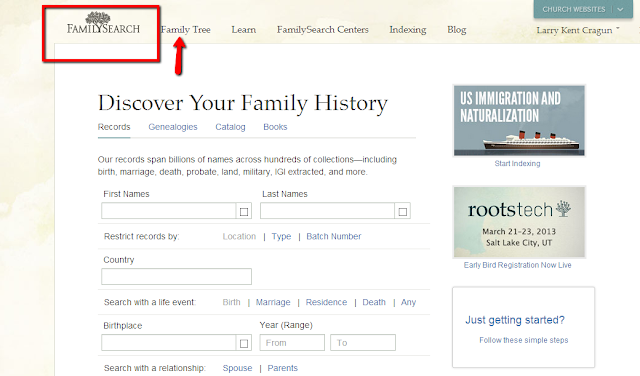Switch to the Genealogies tab

(173, 127)
